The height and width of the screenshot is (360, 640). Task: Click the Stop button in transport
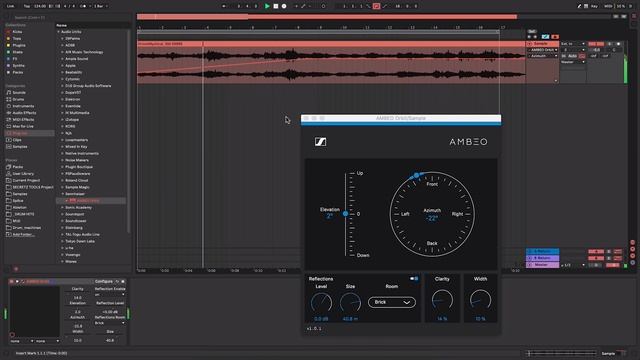pos(276,6)
